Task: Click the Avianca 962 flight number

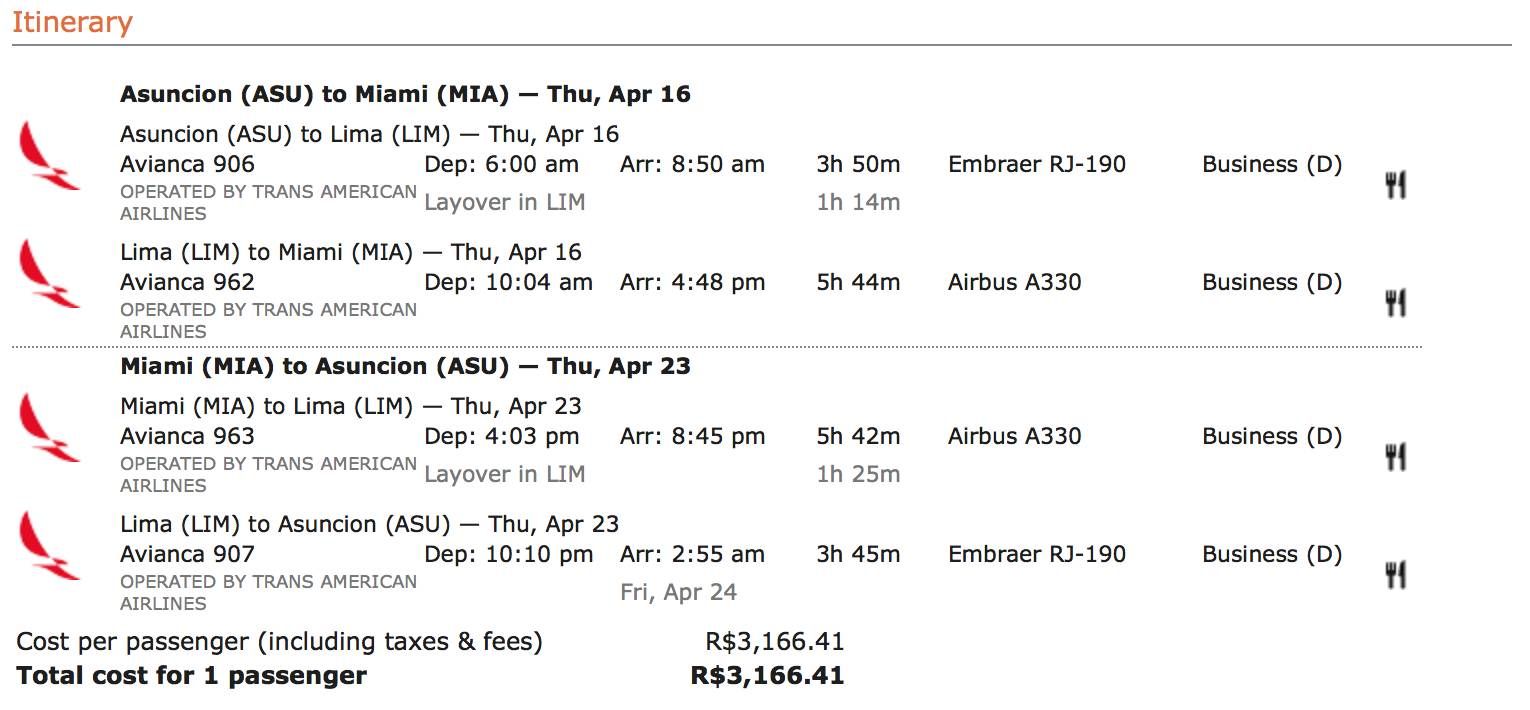Action: [187, 282]
